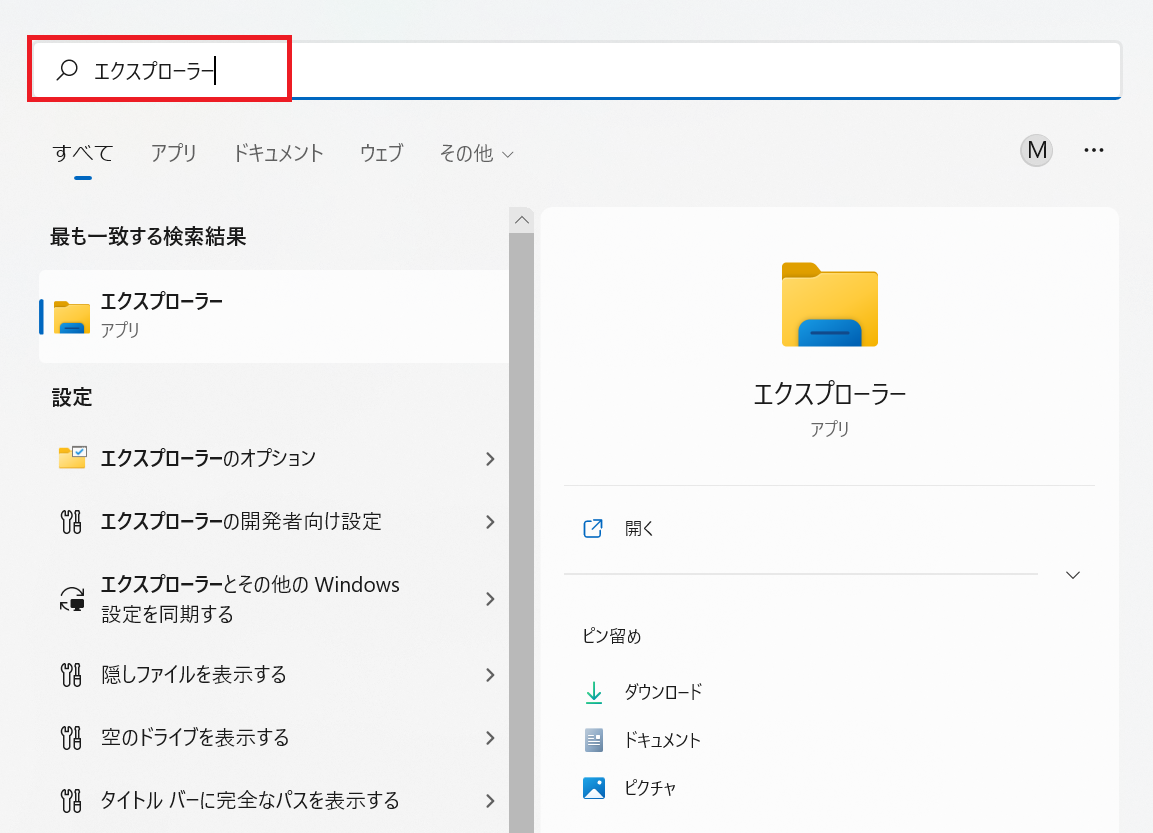Expand the その他 filter dropdown
Screen dimensions: 1153x833
click(477, 153)
